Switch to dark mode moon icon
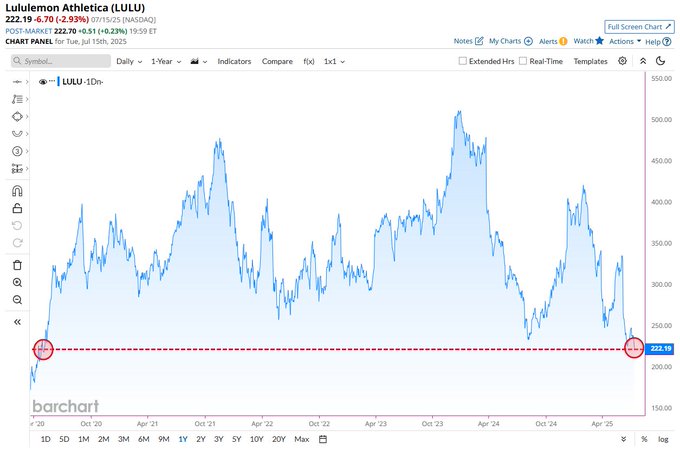The image size is (680, 451). coord(660,61)
